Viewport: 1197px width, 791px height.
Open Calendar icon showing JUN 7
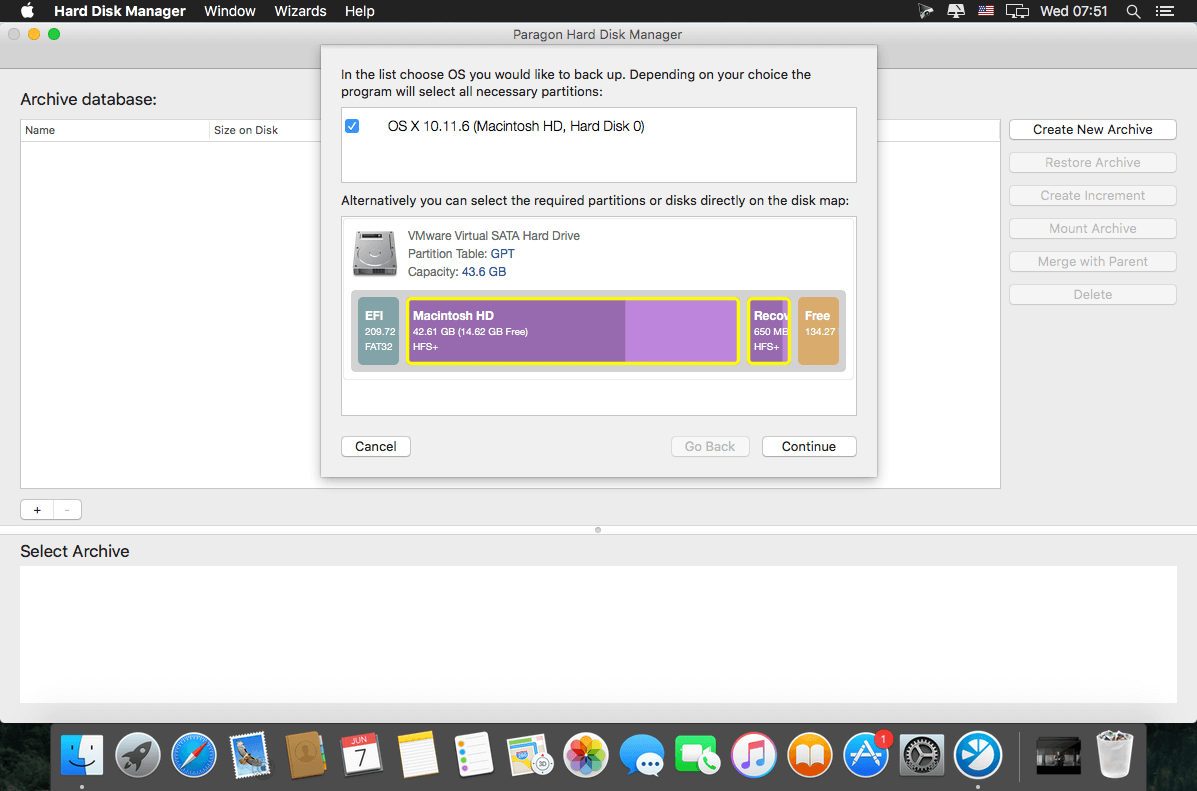click(362, 755)
